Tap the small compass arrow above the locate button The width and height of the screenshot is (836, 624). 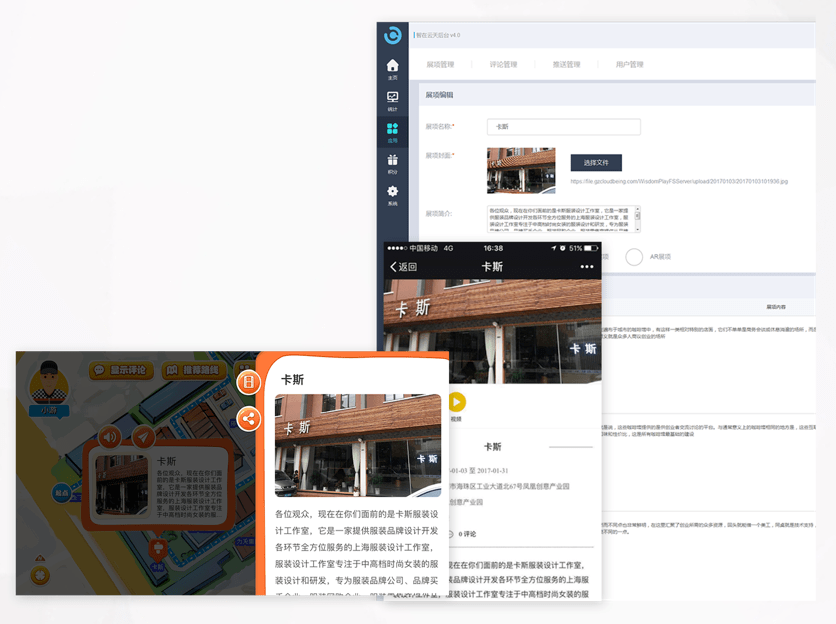pos(41,558)
